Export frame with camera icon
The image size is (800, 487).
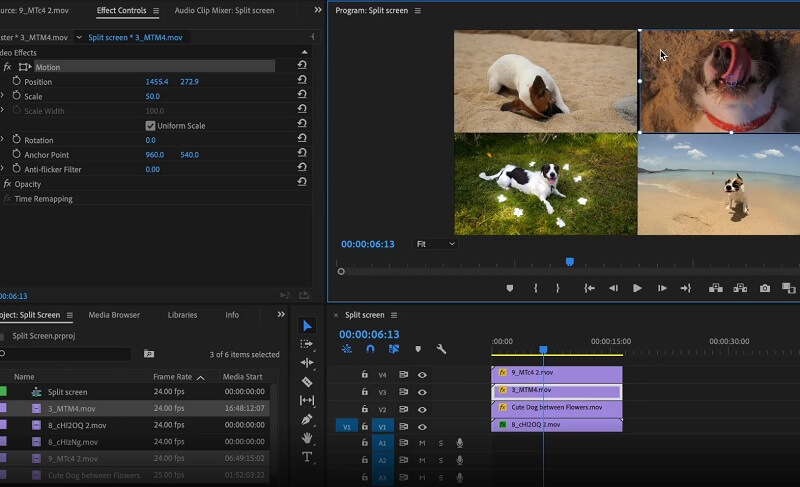click(765, 288)
